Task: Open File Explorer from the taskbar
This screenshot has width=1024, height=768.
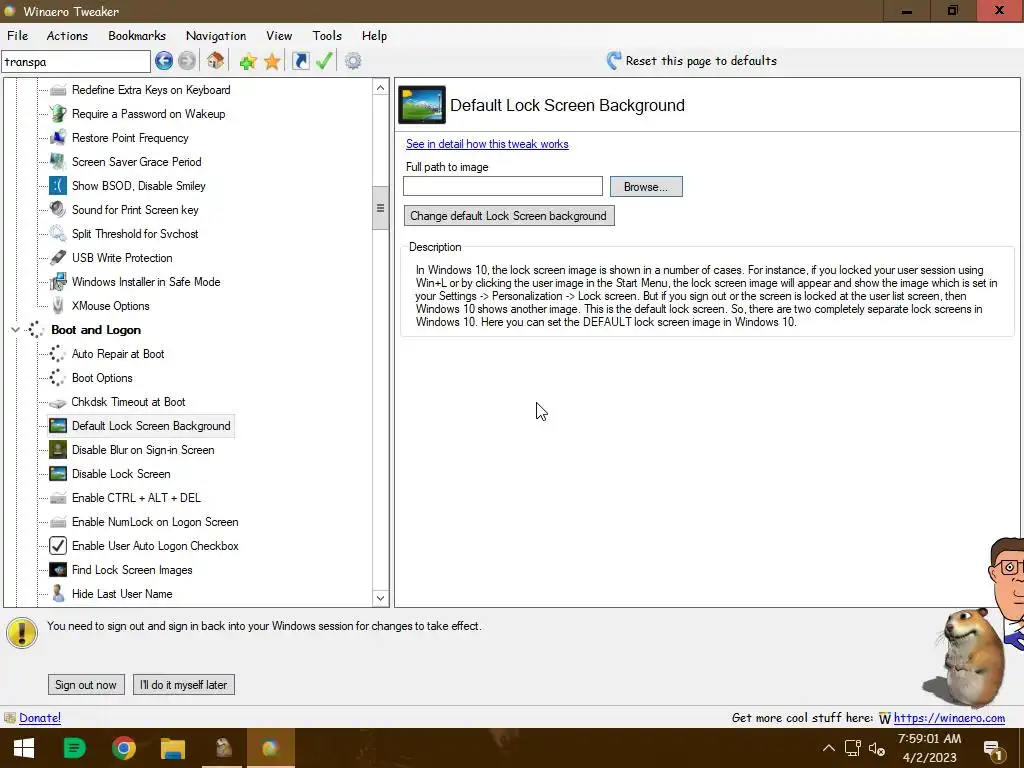Action: tap(173, 748)
